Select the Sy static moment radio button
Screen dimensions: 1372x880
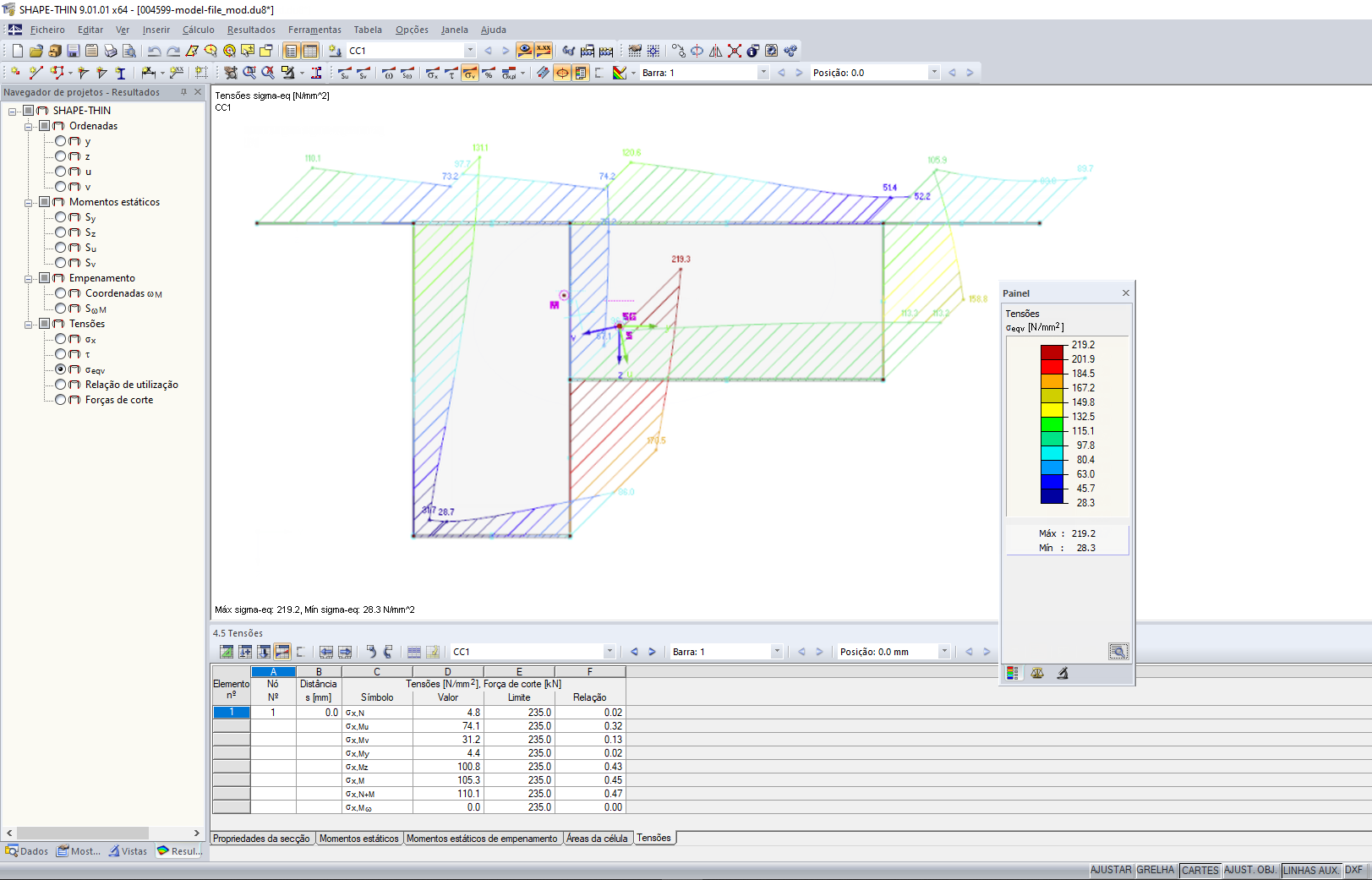[61, 217]
